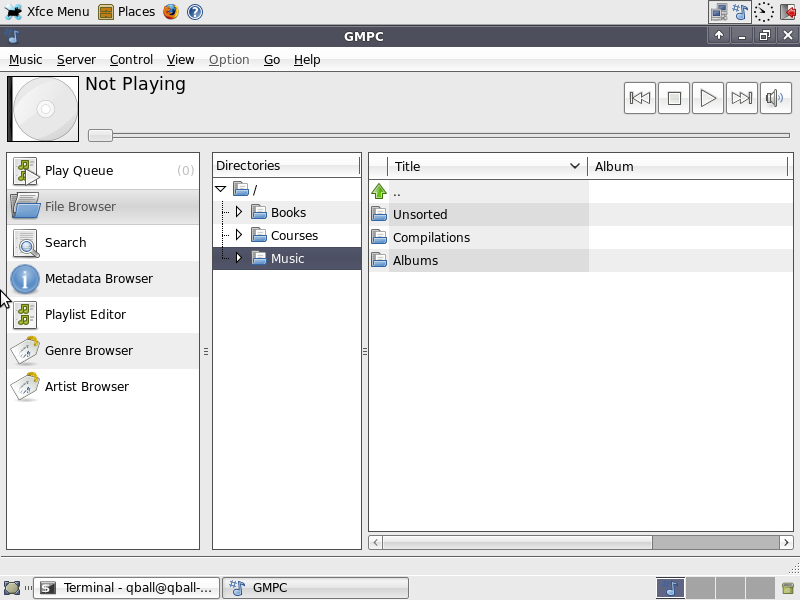Open the Server menu
This screenshot has height=600, width=800.
76,60
